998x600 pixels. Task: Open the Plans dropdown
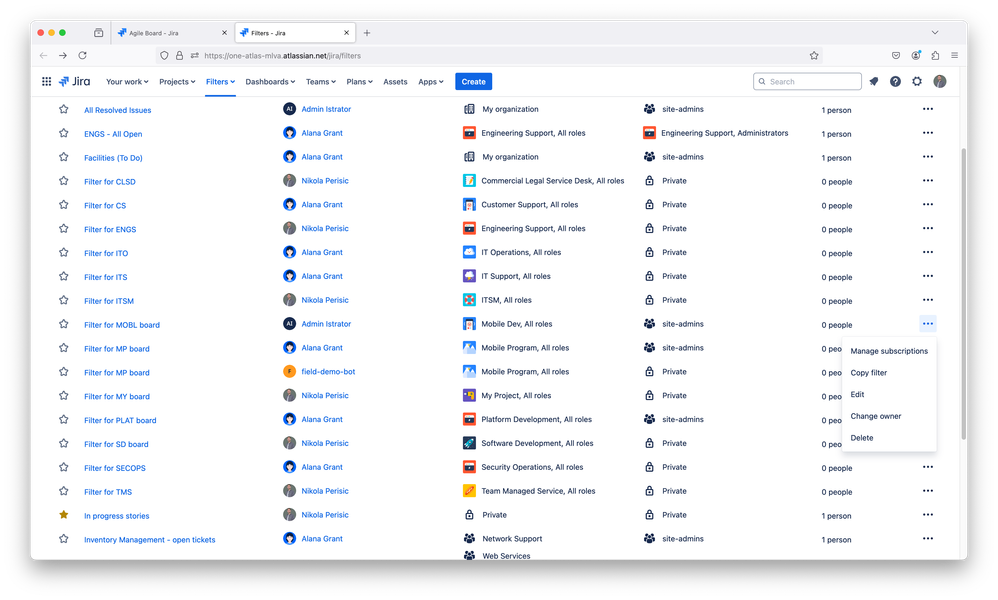click(x=360, y=81)
